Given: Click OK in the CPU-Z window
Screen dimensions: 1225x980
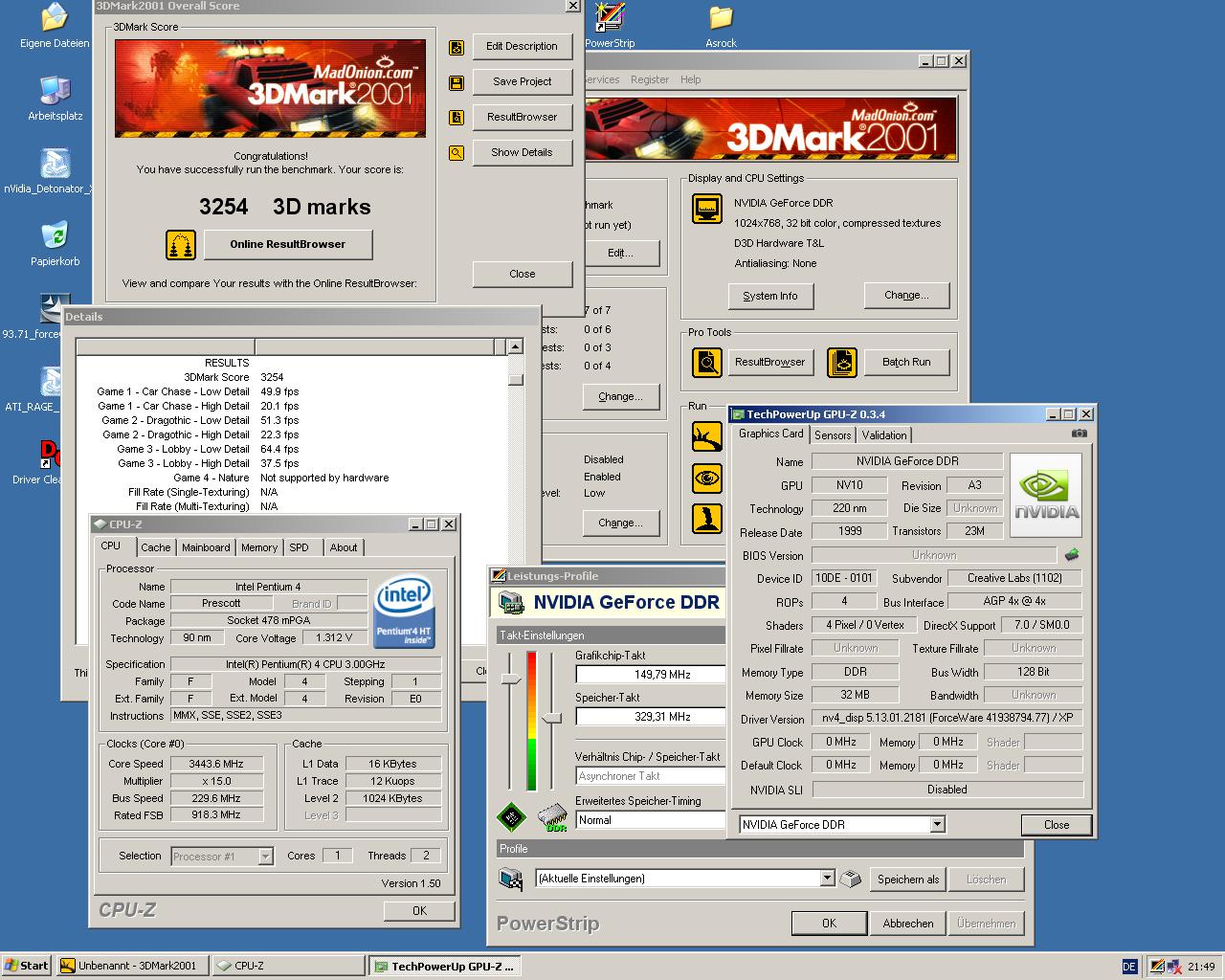Looking at the screenshot, I should tap(419, 911).
